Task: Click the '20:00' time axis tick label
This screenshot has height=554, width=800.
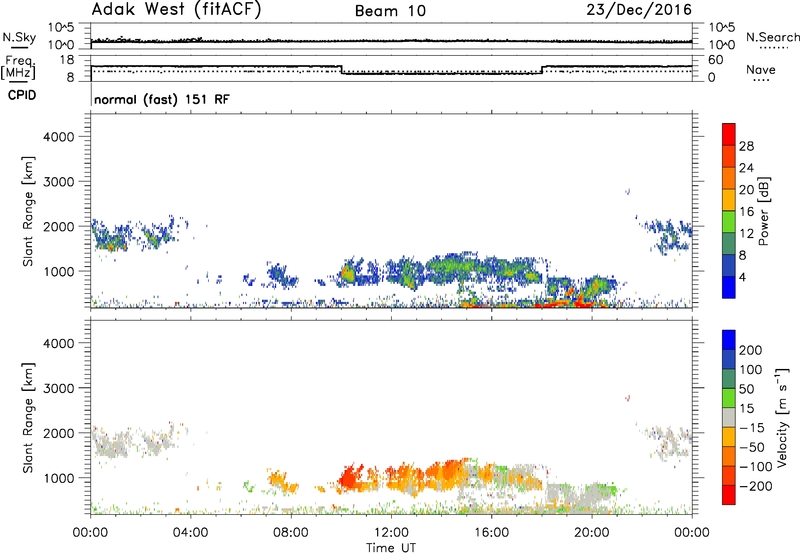Action: [x=592, y=533]
